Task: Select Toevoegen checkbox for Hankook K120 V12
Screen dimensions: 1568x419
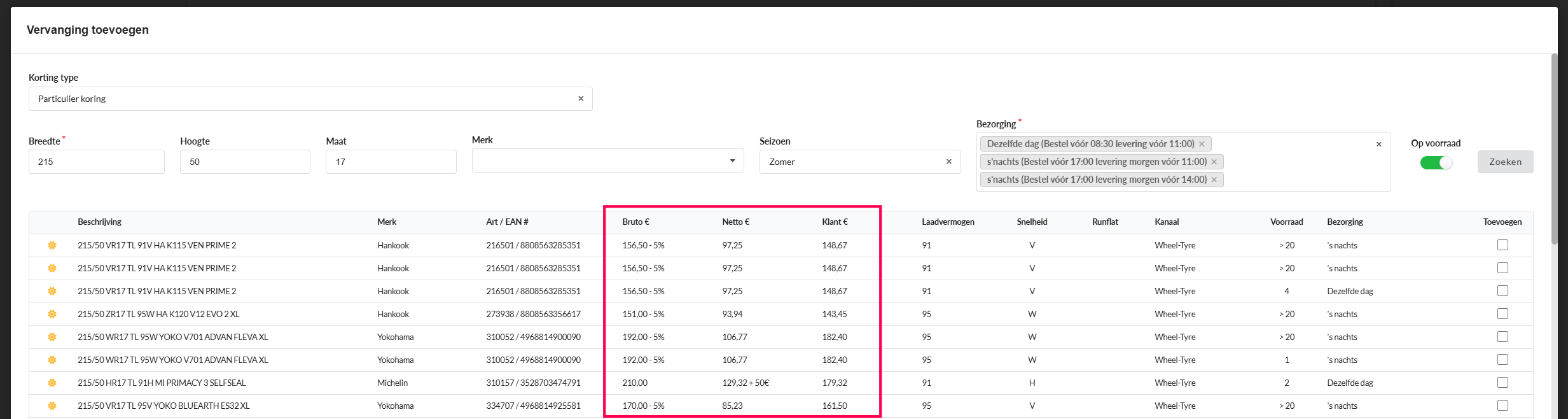Action: coord(1502,314)
